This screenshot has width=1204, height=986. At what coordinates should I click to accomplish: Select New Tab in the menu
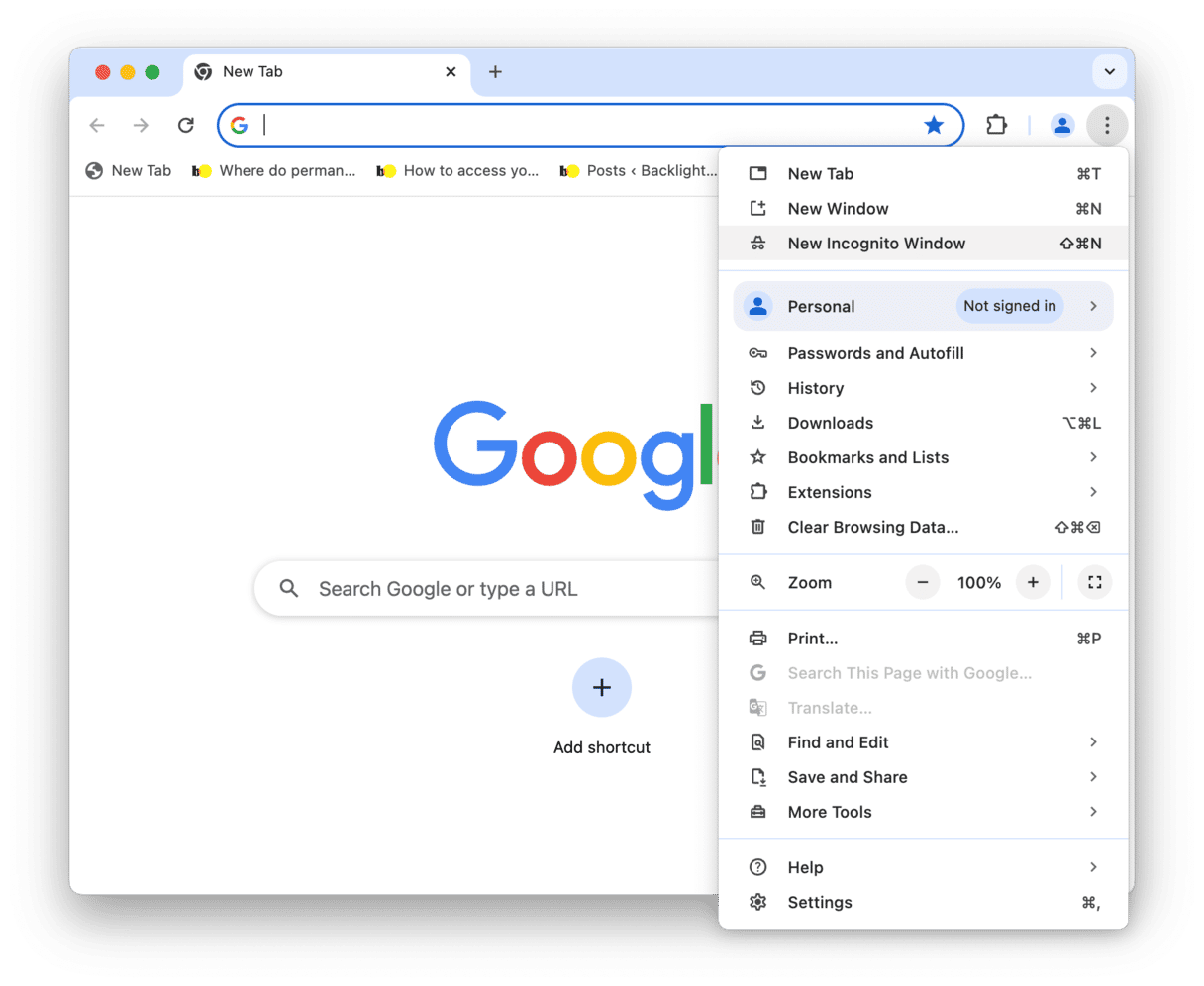pos(923,173)
